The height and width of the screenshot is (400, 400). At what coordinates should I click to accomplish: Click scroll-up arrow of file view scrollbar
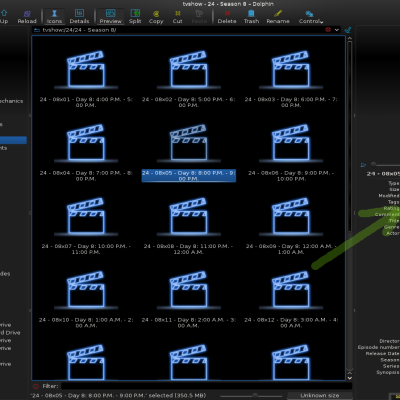tap(350, 38)
